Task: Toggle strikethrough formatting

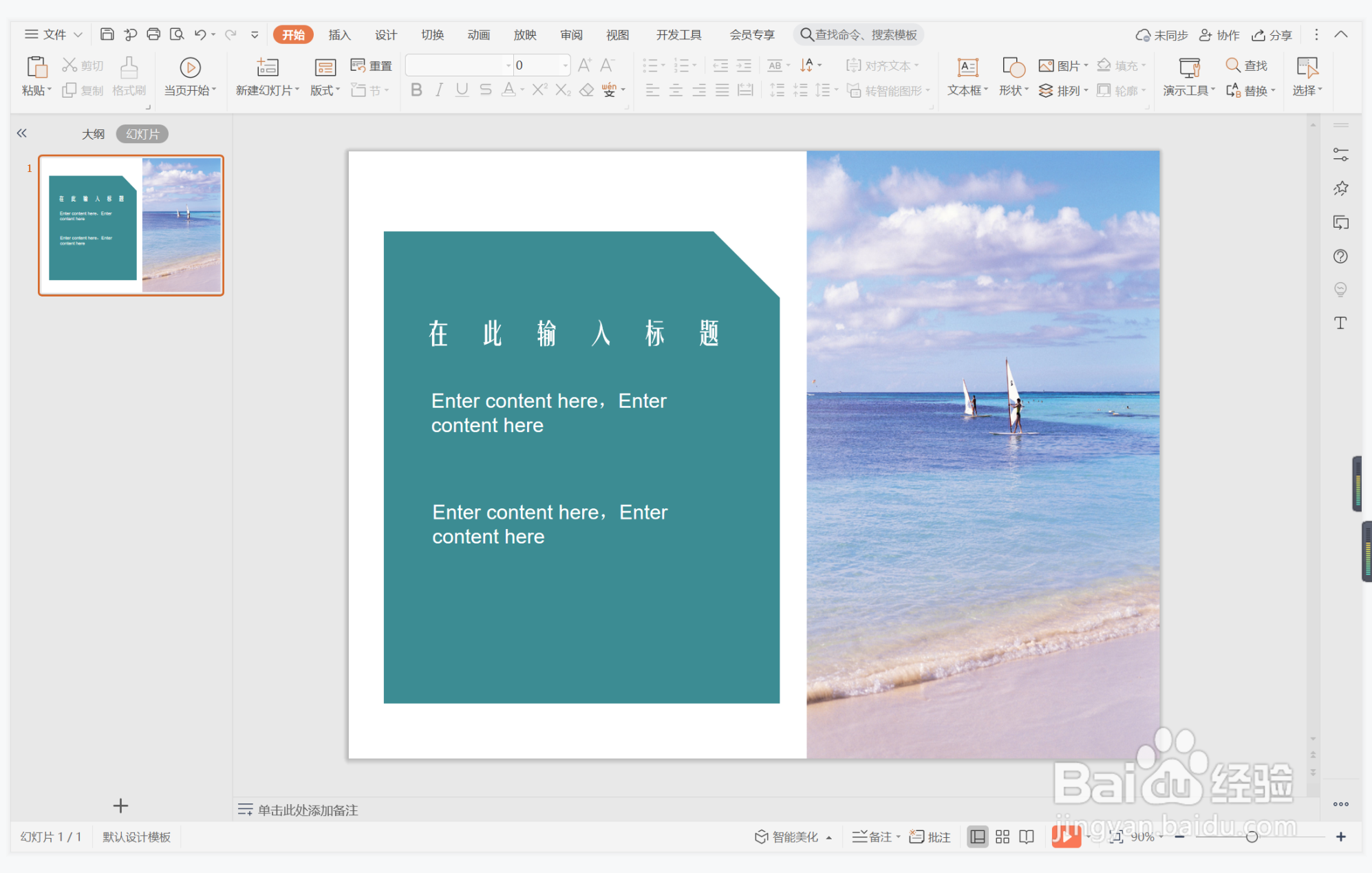Action: tap(486, 90)
